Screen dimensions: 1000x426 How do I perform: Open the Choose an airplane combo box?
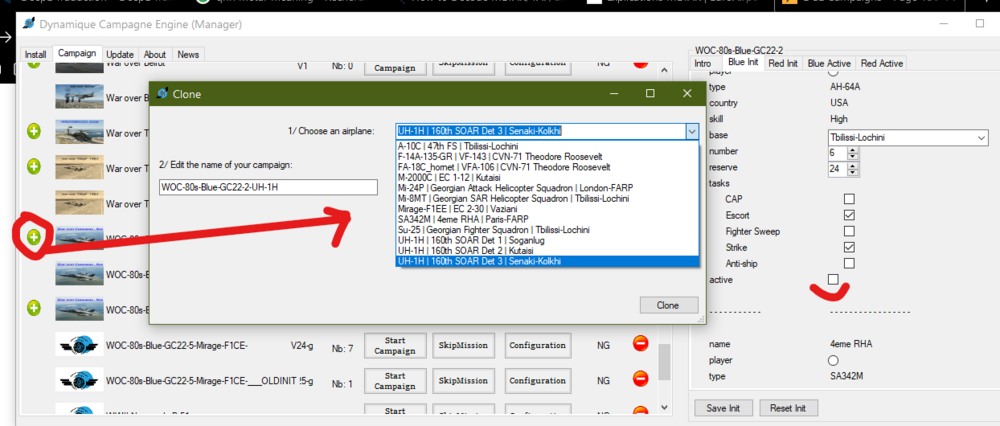pos(548,131)
